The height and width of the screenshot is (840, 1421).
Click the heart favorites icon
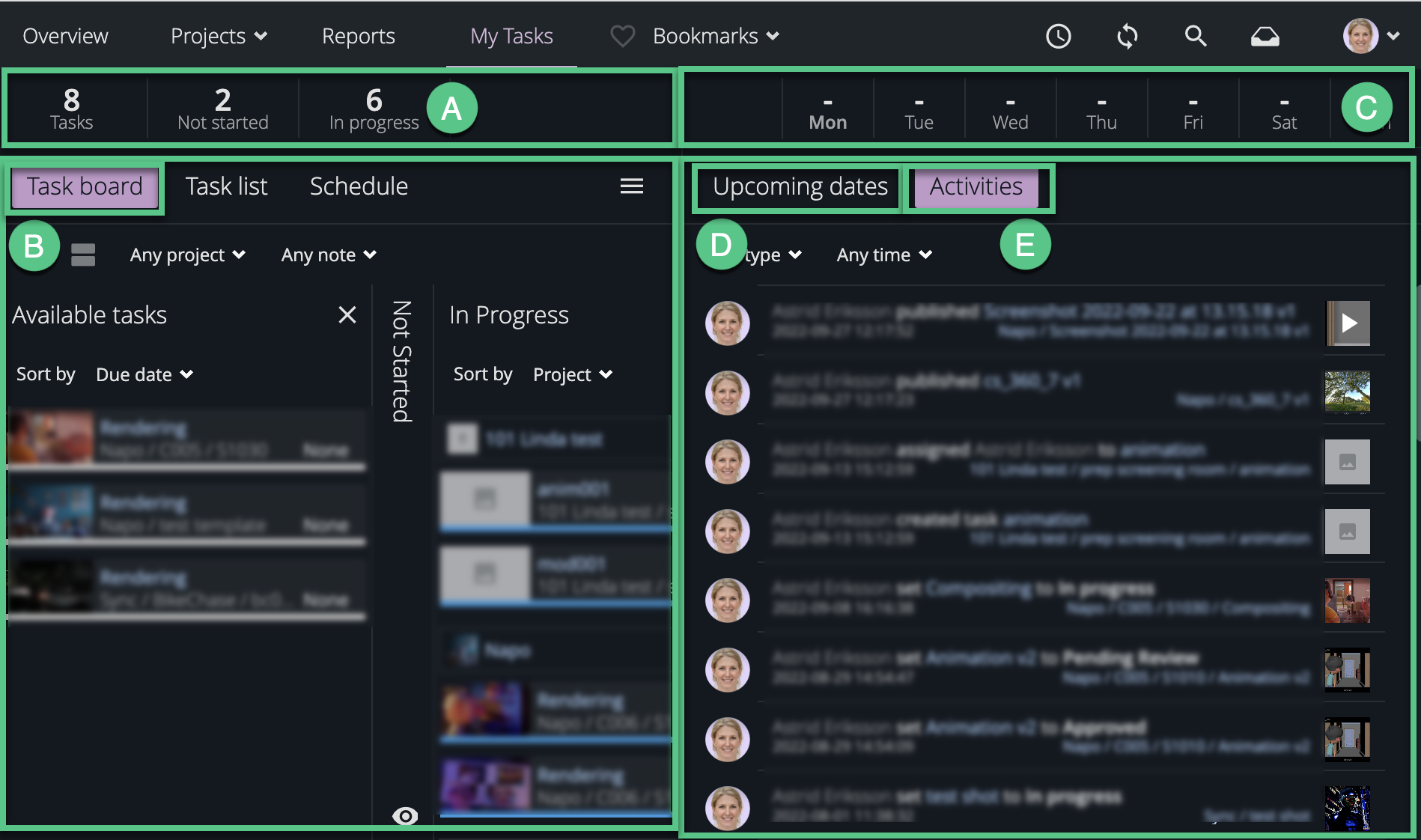pyautogui.click(x=621, y=35)
